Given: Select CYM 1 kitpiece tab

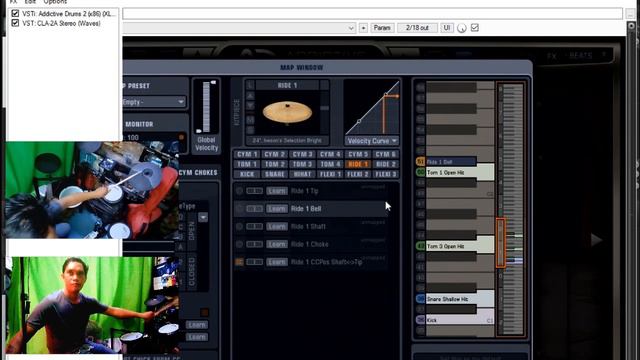Looking at the screenshot, I should pyautogui.click(x=247, y=154).
